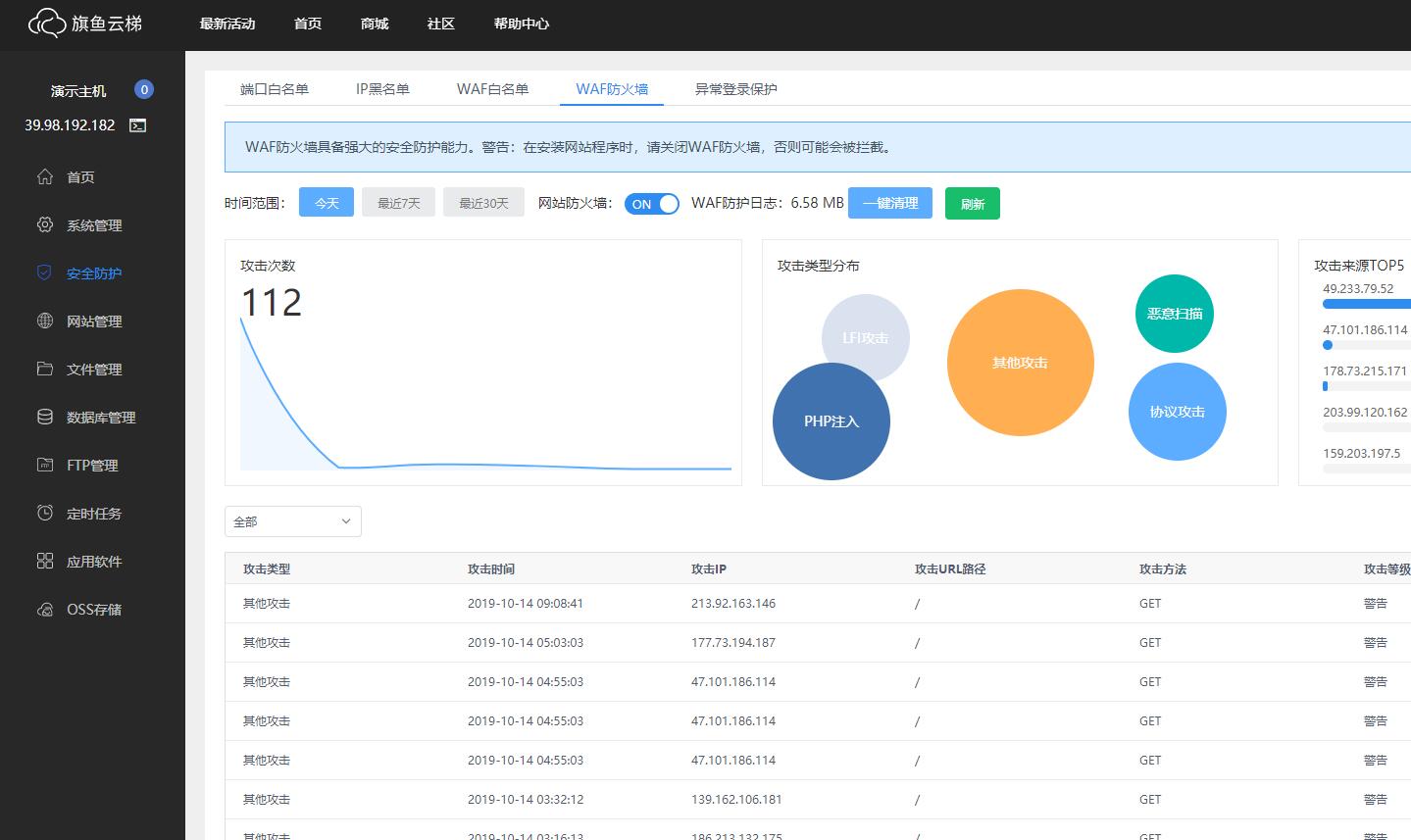Click the timestamp 2019-10-14 03:32:12
Screen dimensions: 1411x840
coord(526,800)
